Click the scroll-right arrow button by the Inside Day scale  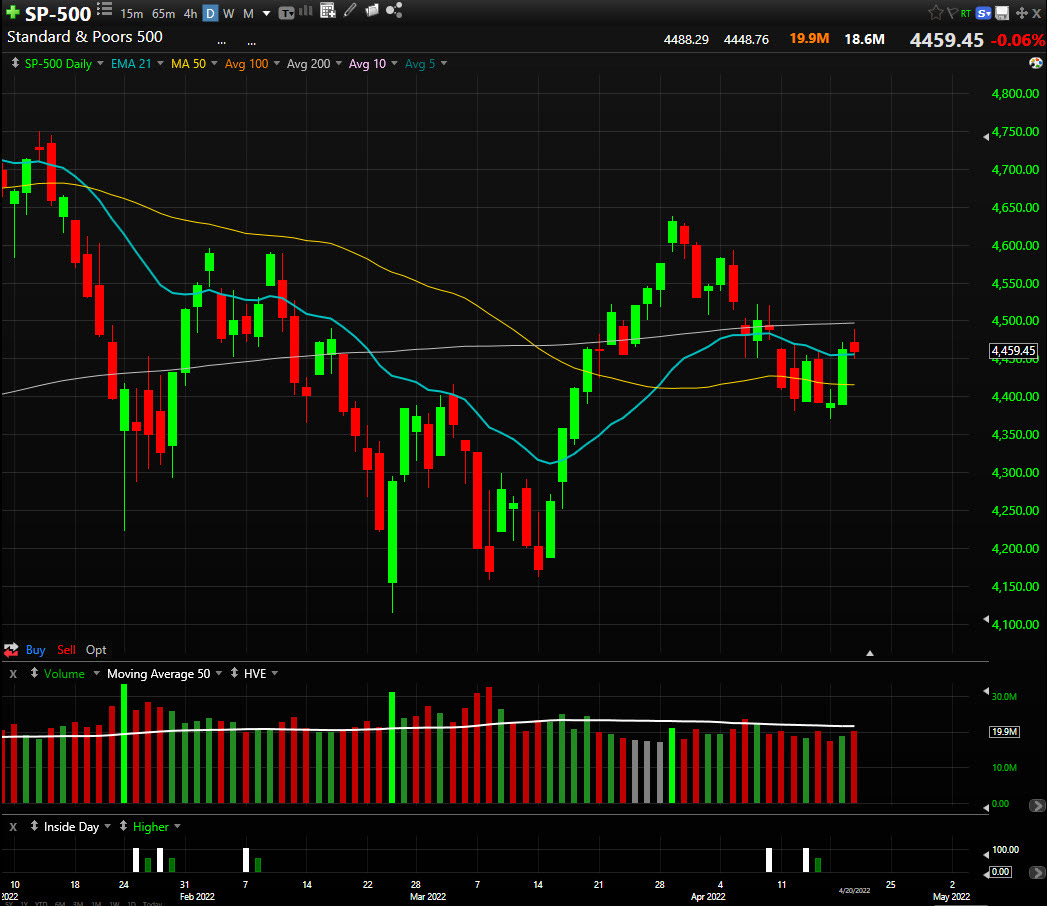pyautogui.click(x=1036, y=872)
